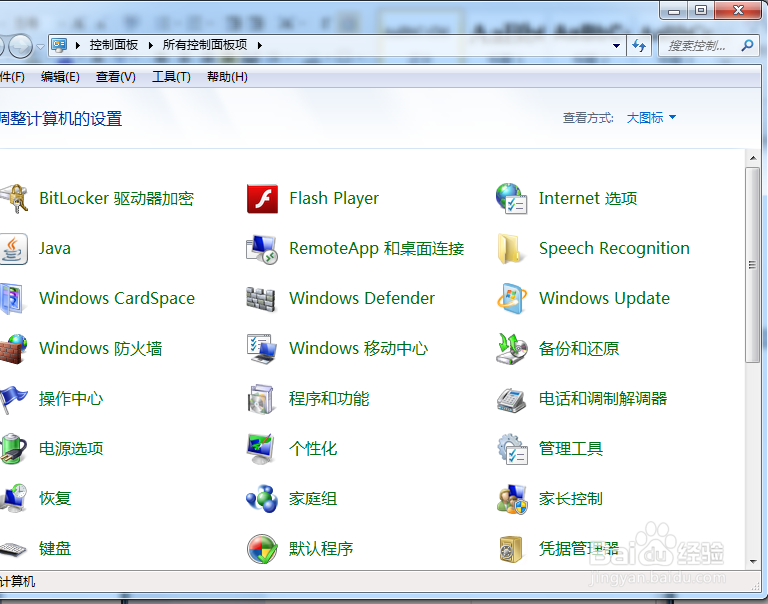This screenshot has width=768, height=604.
Task: Open the Java coffee cup icon
Action: click(14, 249)
